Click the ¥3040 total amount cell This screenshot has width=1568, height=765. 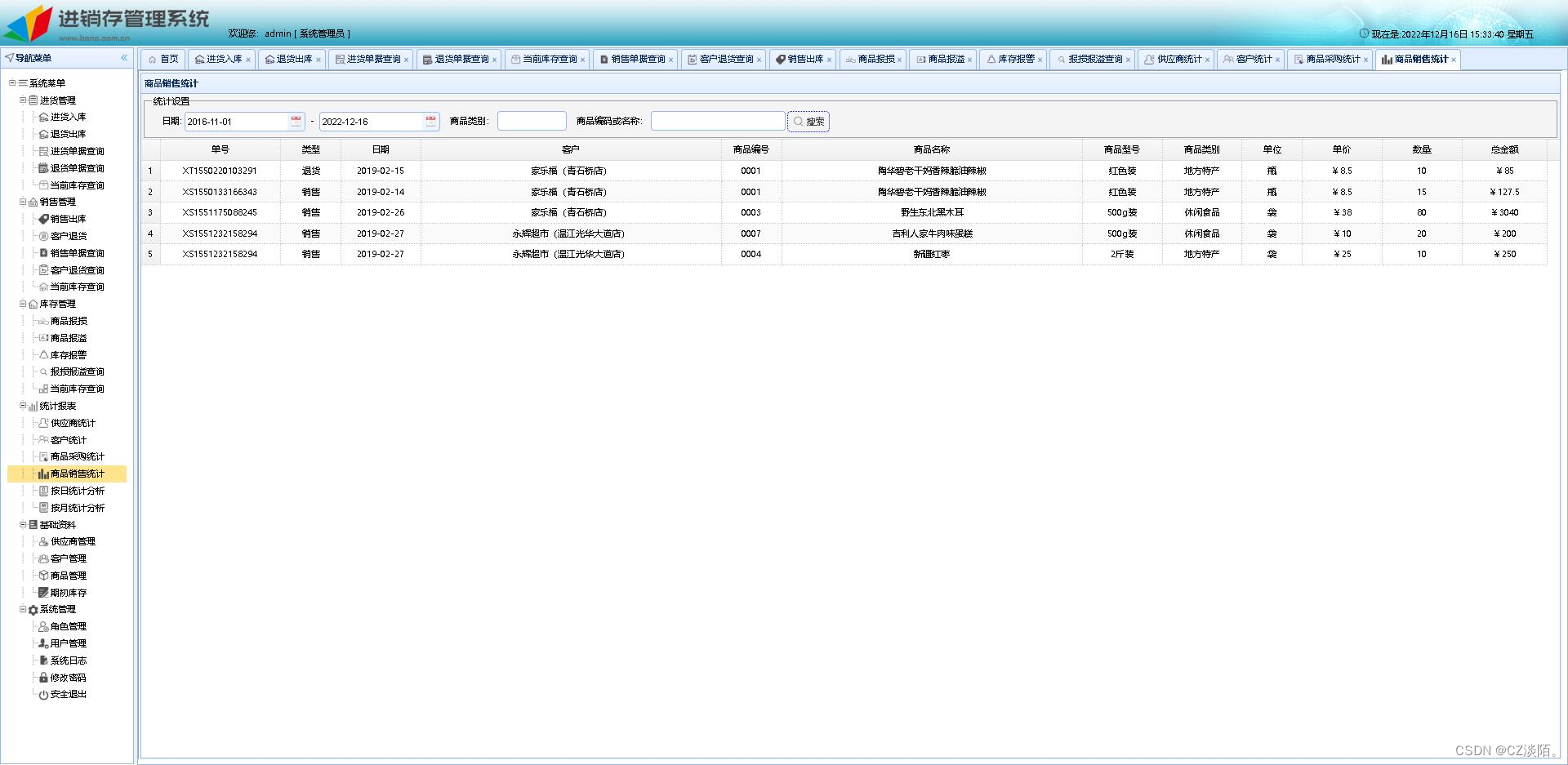(1505, 212)
